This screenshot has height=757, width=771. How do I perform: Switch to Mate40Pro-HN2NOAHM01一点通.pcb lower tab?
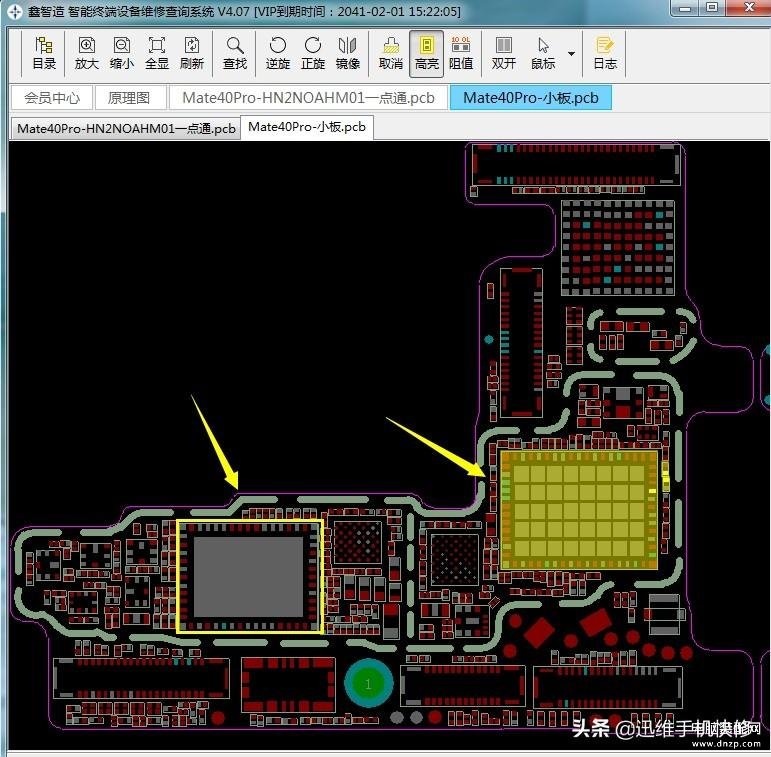coord(126,128)
